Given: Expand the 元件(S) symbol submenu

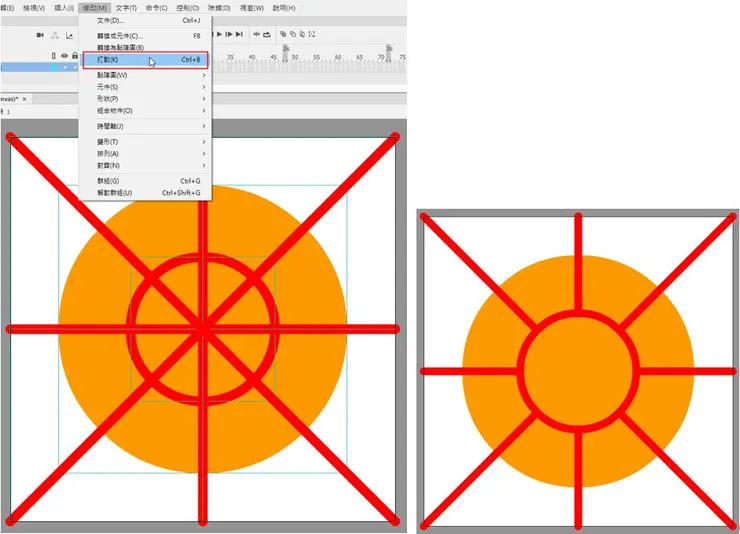Looking at the screenshot, I should (x=145, y=87).
